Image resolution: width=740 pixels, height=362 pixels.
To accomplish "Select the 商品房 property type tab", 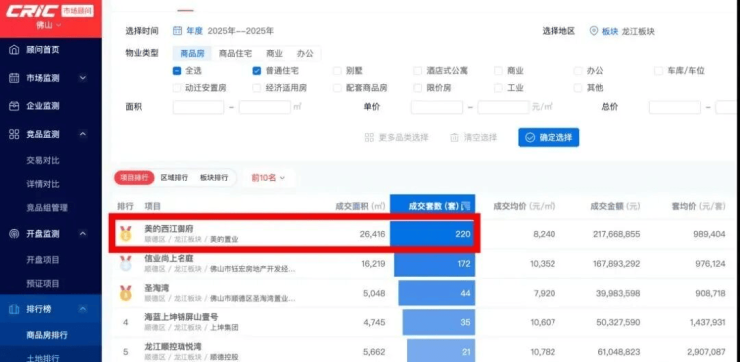I will pyautogui.click(x=192, y=53).
